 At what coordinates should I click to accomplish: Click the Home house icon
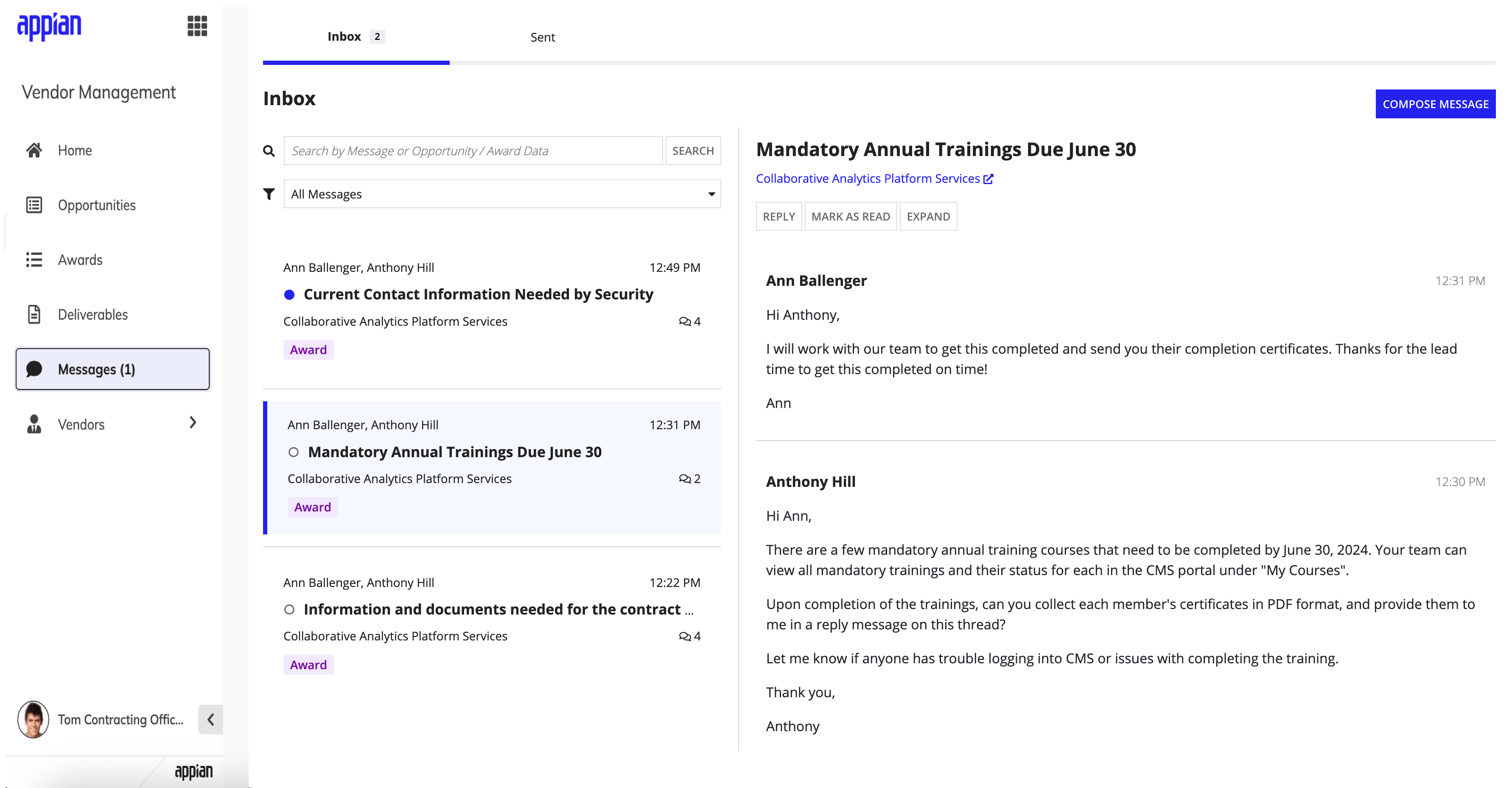(x=34, y=150)
